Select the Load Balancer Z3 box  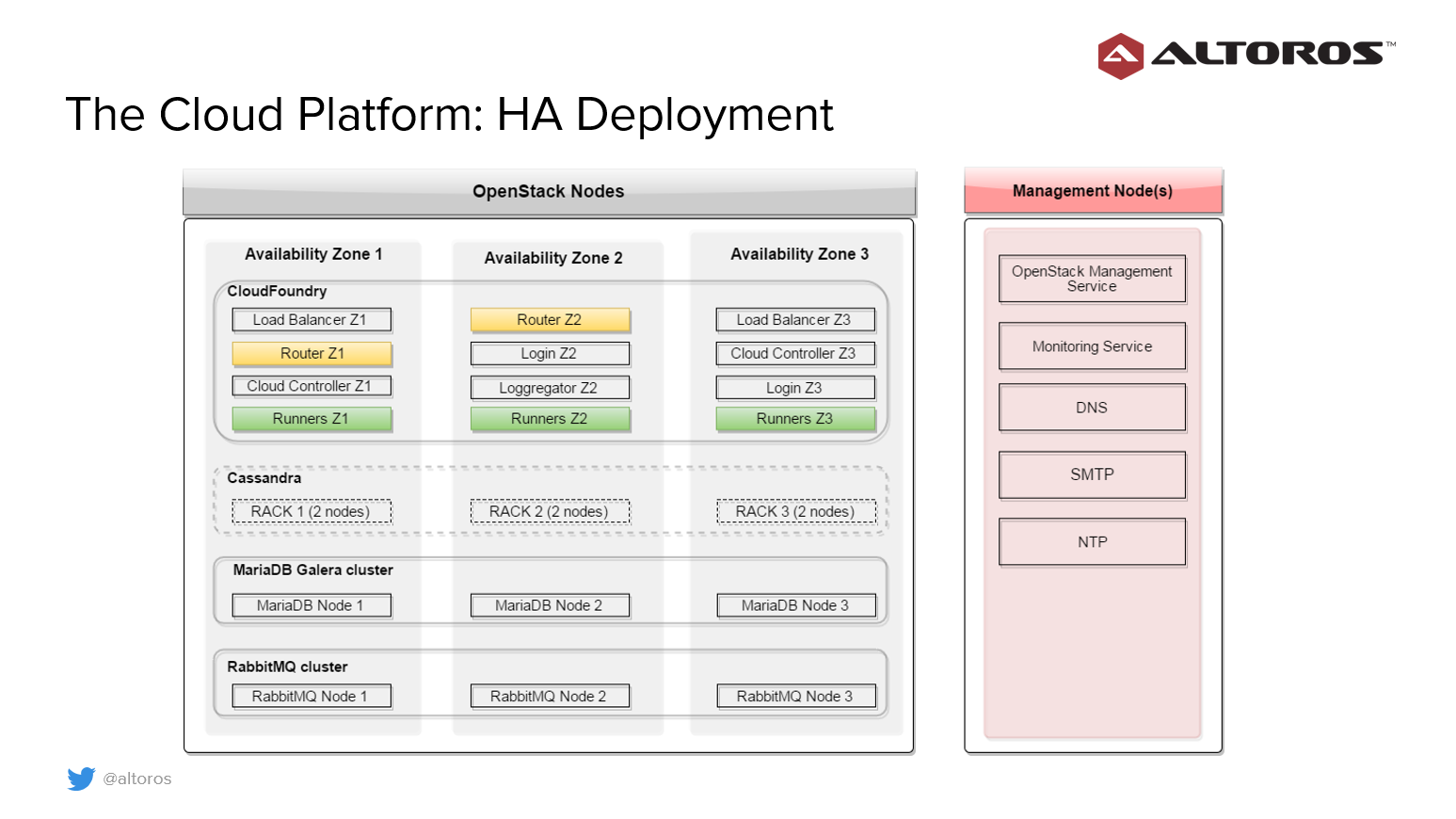coord(795,320)
